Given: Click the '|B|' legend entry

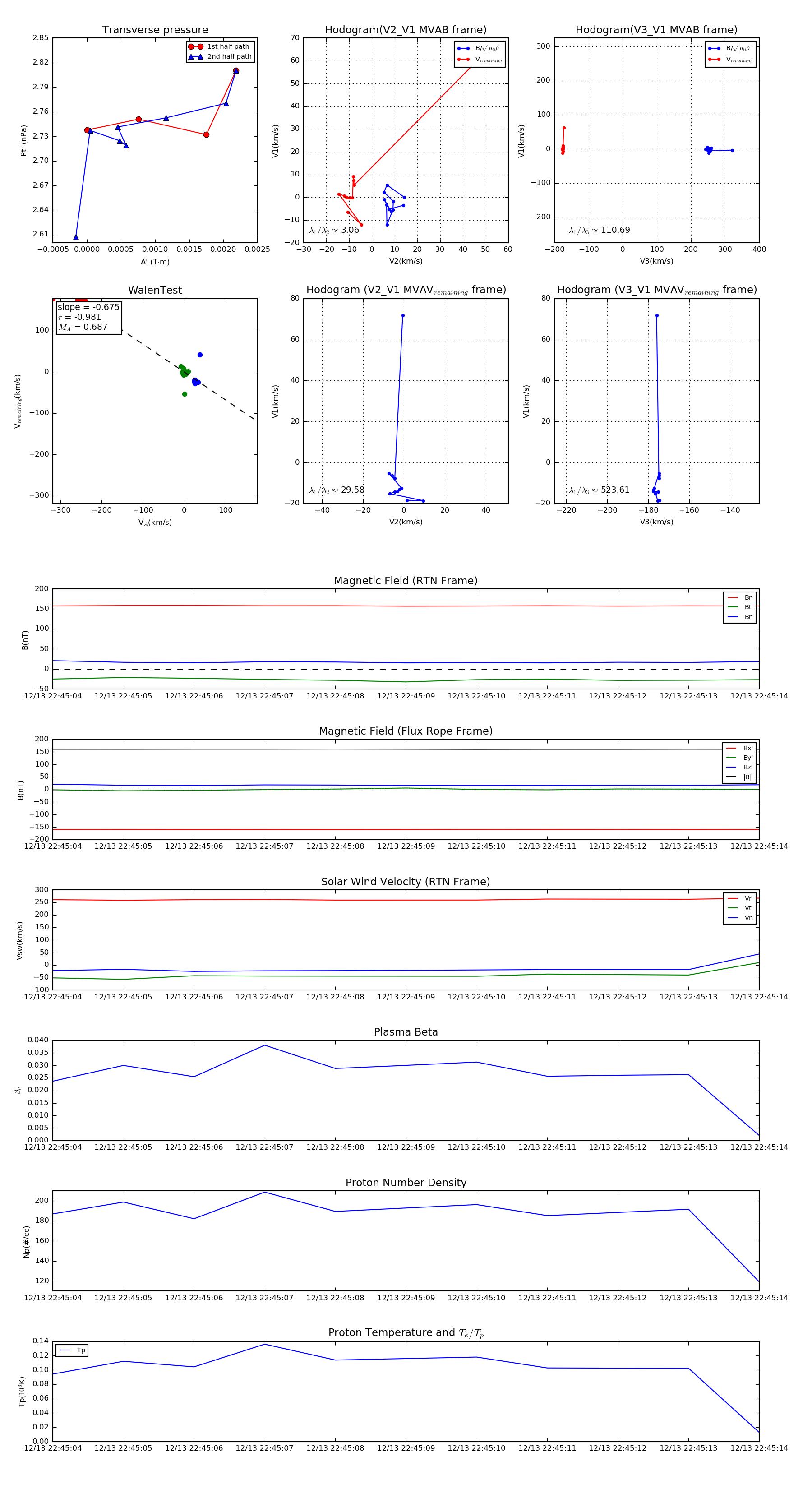Looking at the screenshot, I should (x=739, y=777).
